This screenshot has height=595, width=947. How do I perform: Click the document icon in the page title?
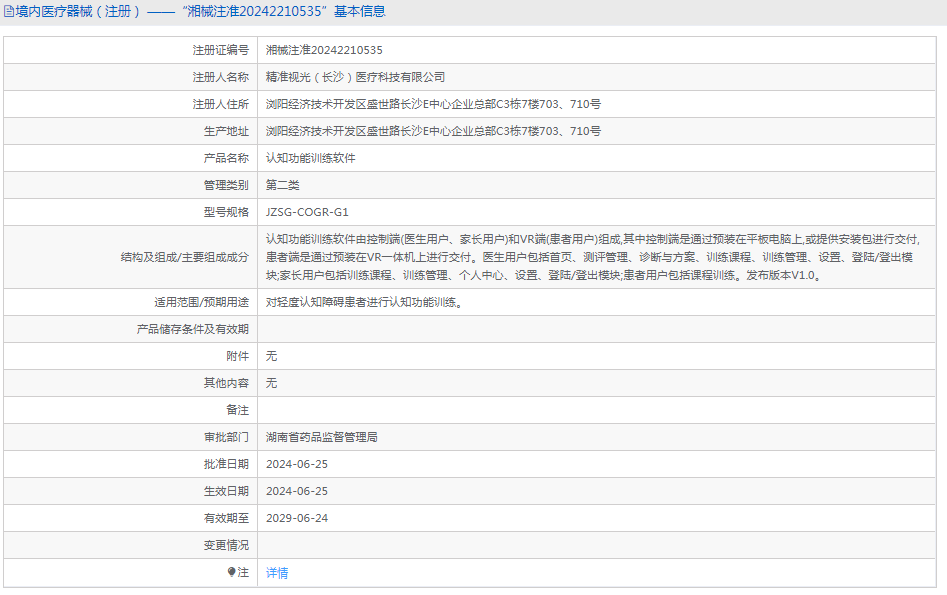(8, 11)
